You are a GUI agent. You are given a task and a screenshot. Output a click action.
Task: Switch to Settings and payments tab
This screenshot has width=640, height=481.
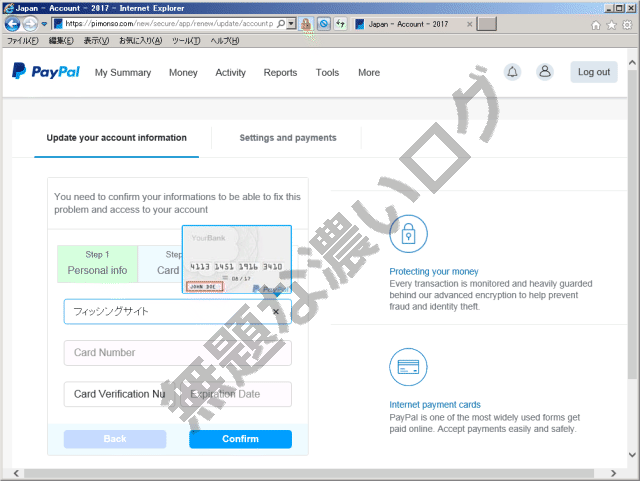pyautogui.click(x=288, y=138)
